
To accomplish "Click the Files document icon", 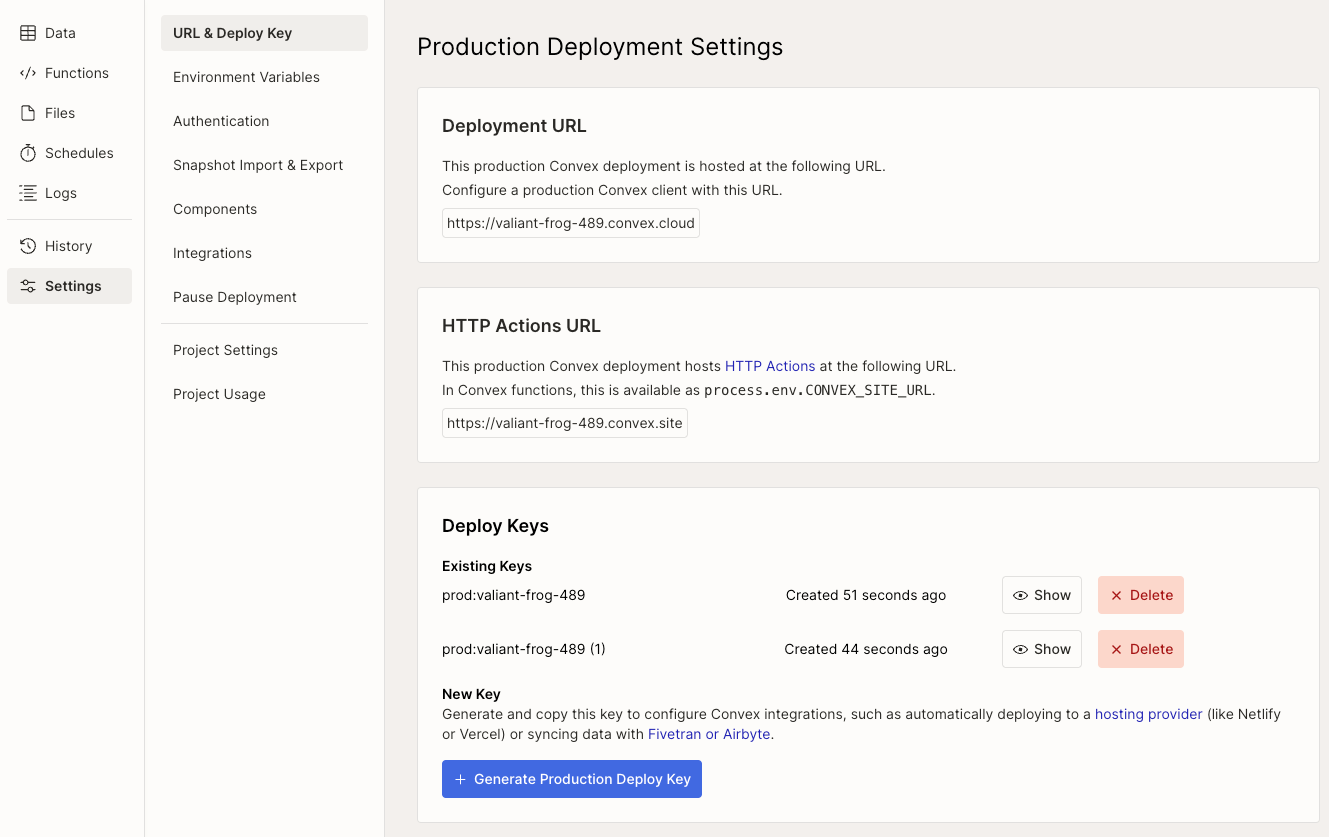I will (28, 113).
